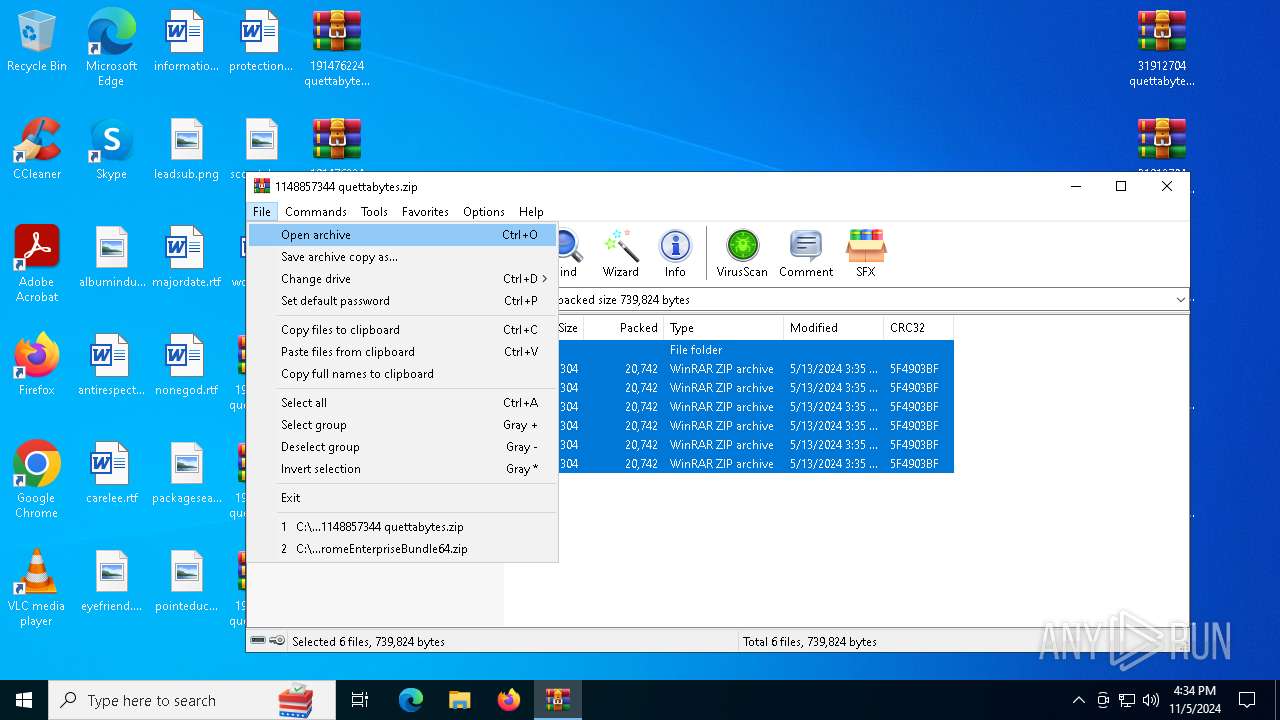The image size is (1280, 720).
Task: Open recent archive 1148857344 quettabytes.zip
Action: point(401,527)
